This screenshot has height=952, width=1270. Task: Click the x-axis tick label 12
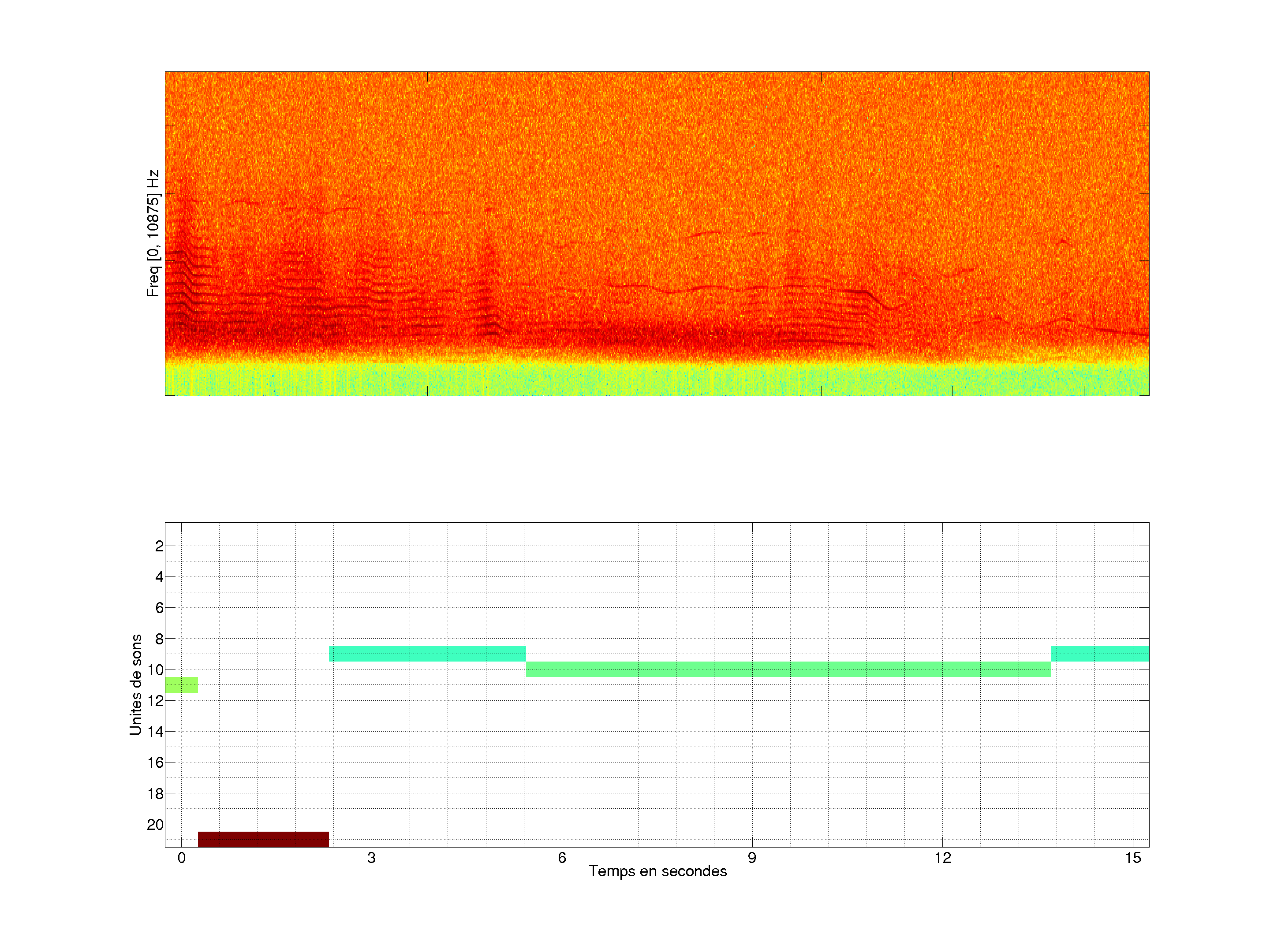(942, 858)
